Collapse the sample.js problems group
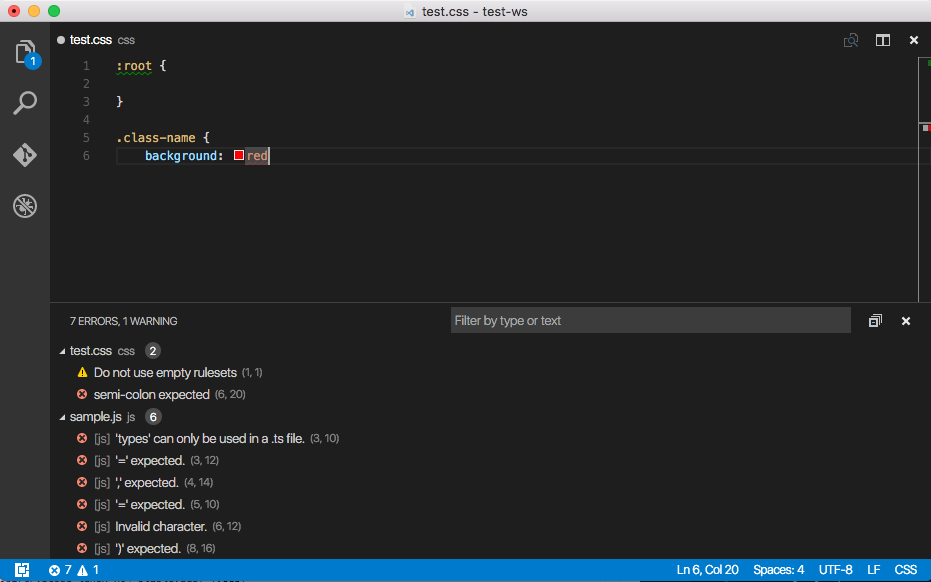Image resolution: width=931 pixels, height=582 pixels. [x=63, y=417]
